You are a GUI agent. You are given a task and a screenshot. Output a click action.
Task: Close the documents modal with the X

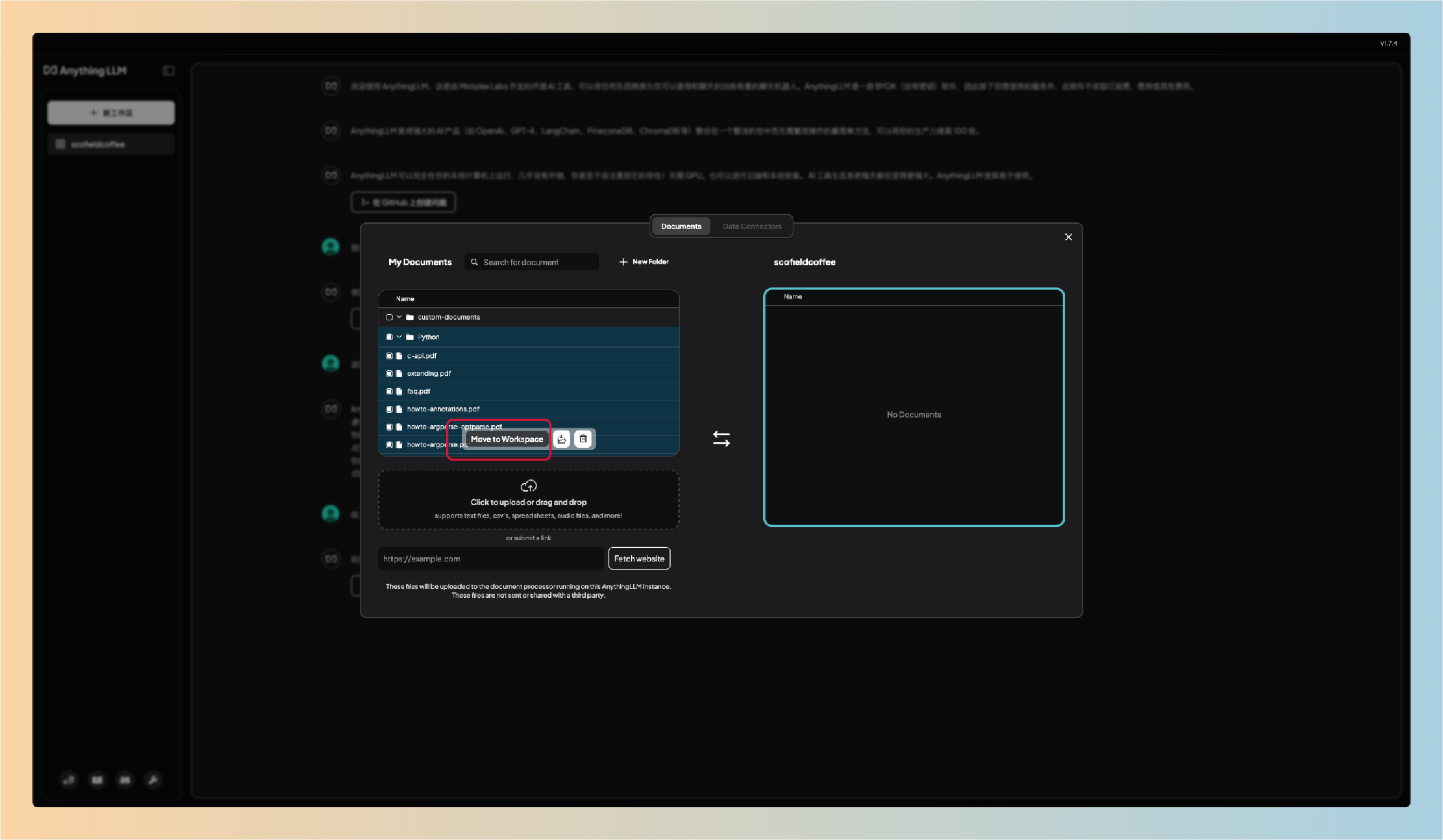[1068, 237]
